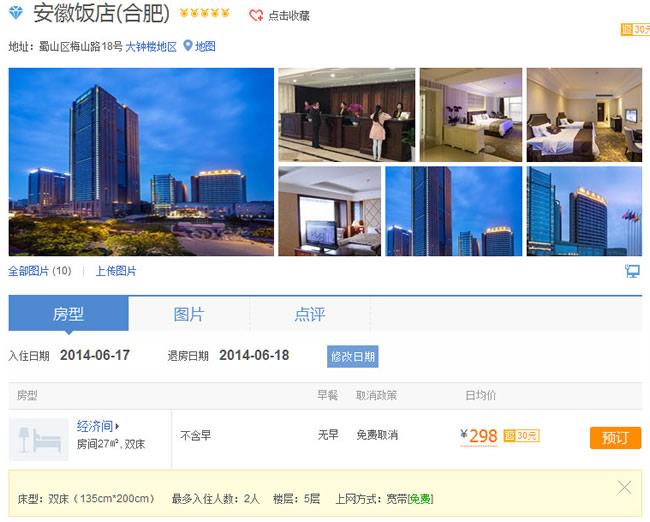Click the five-star rating icons
This screenshot has width=650, height=522.
pos(204,13)
